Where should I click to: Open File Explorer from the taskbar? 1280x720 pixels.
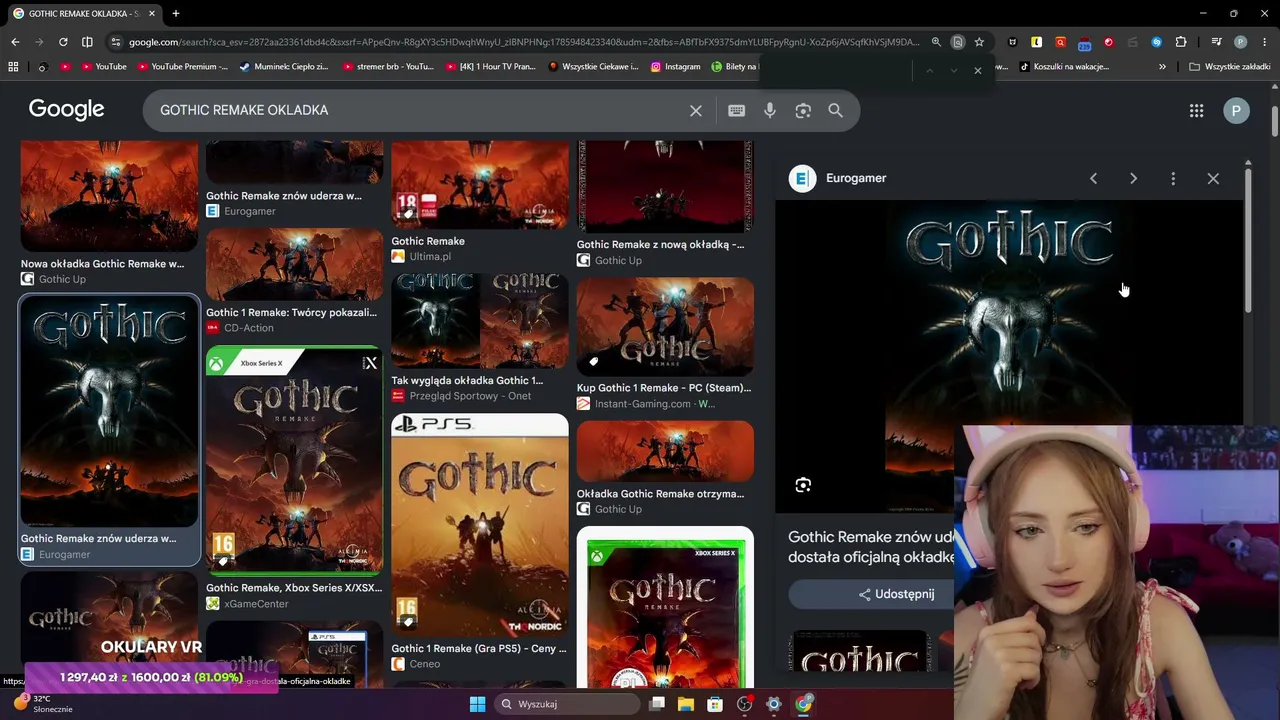(x=686, y=704)
